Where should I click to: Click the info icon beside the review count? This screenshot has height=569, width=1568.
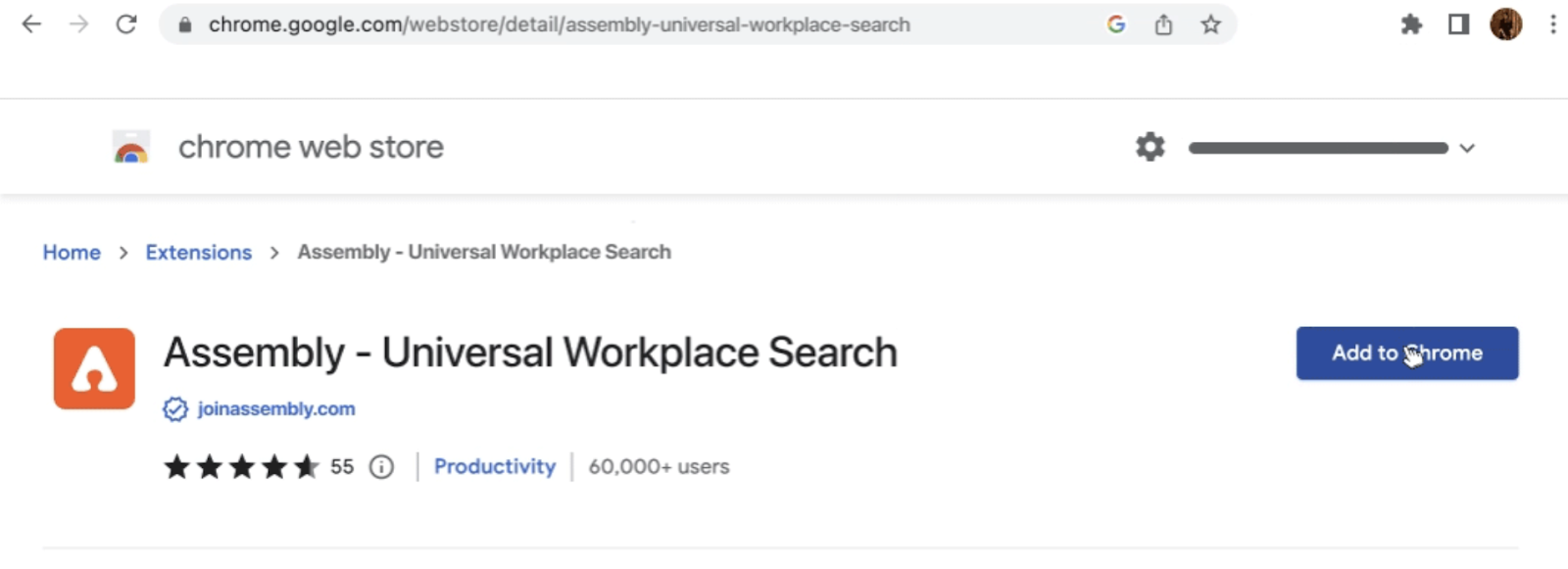coord(381,467)
